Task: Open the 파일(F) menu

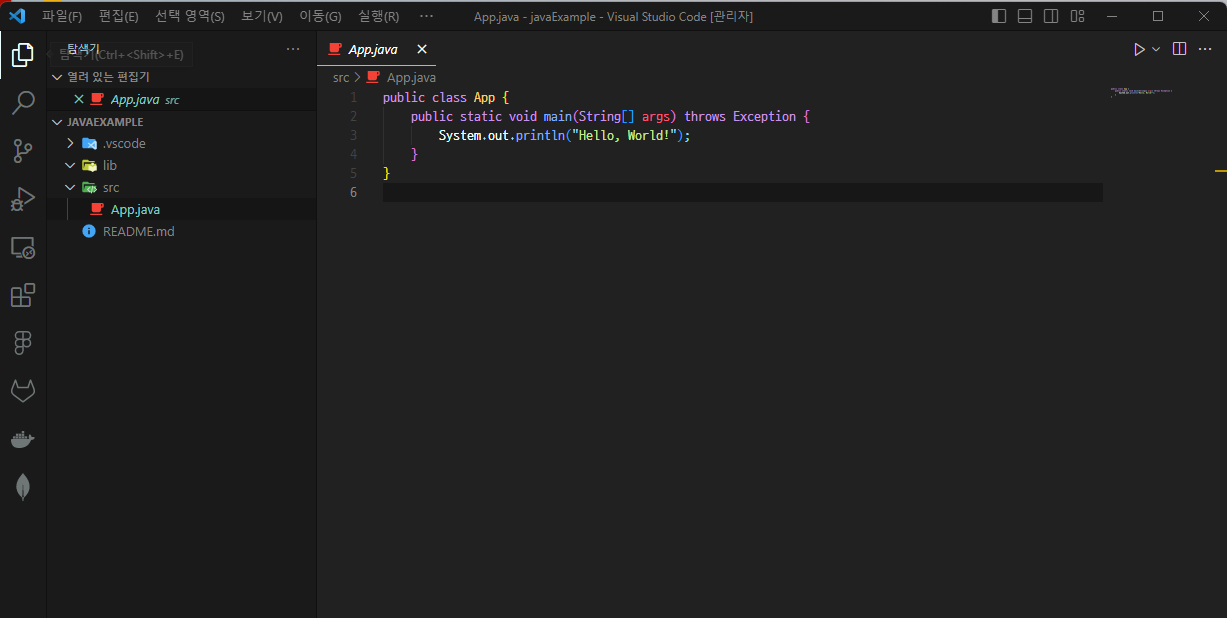Action: (62, 16)
